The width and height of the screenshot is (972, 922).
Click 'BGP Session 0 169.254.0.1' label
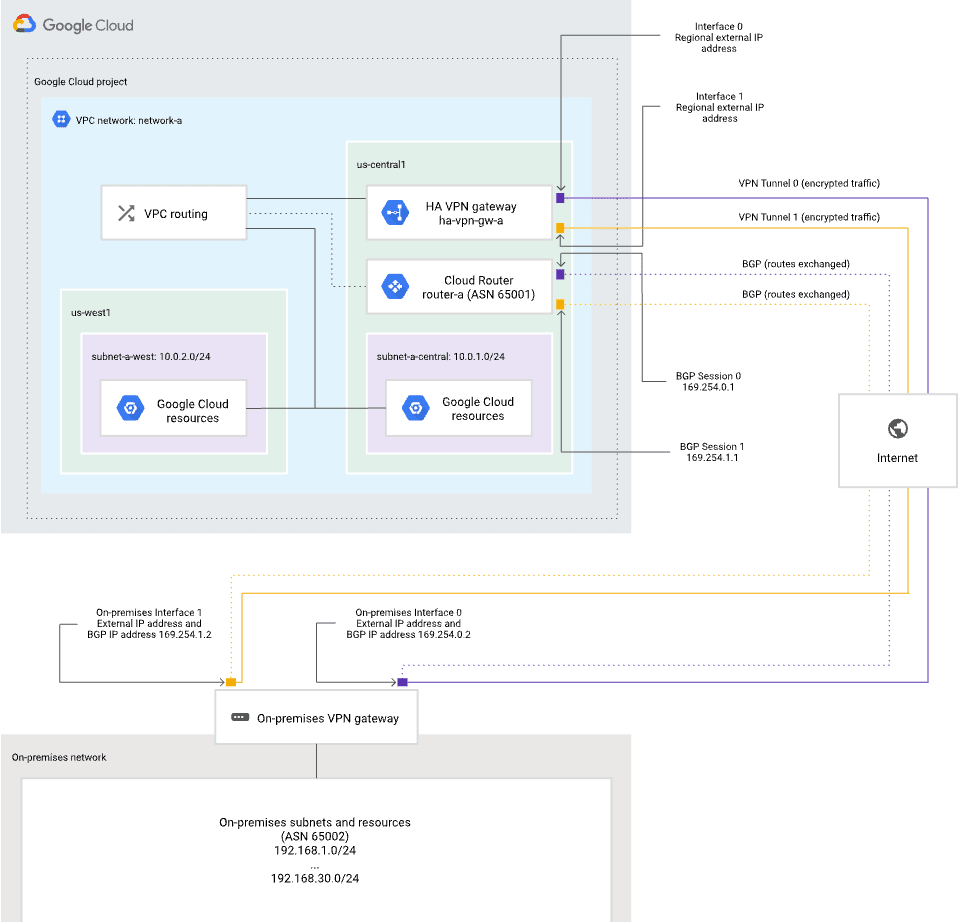coord(709,381)
